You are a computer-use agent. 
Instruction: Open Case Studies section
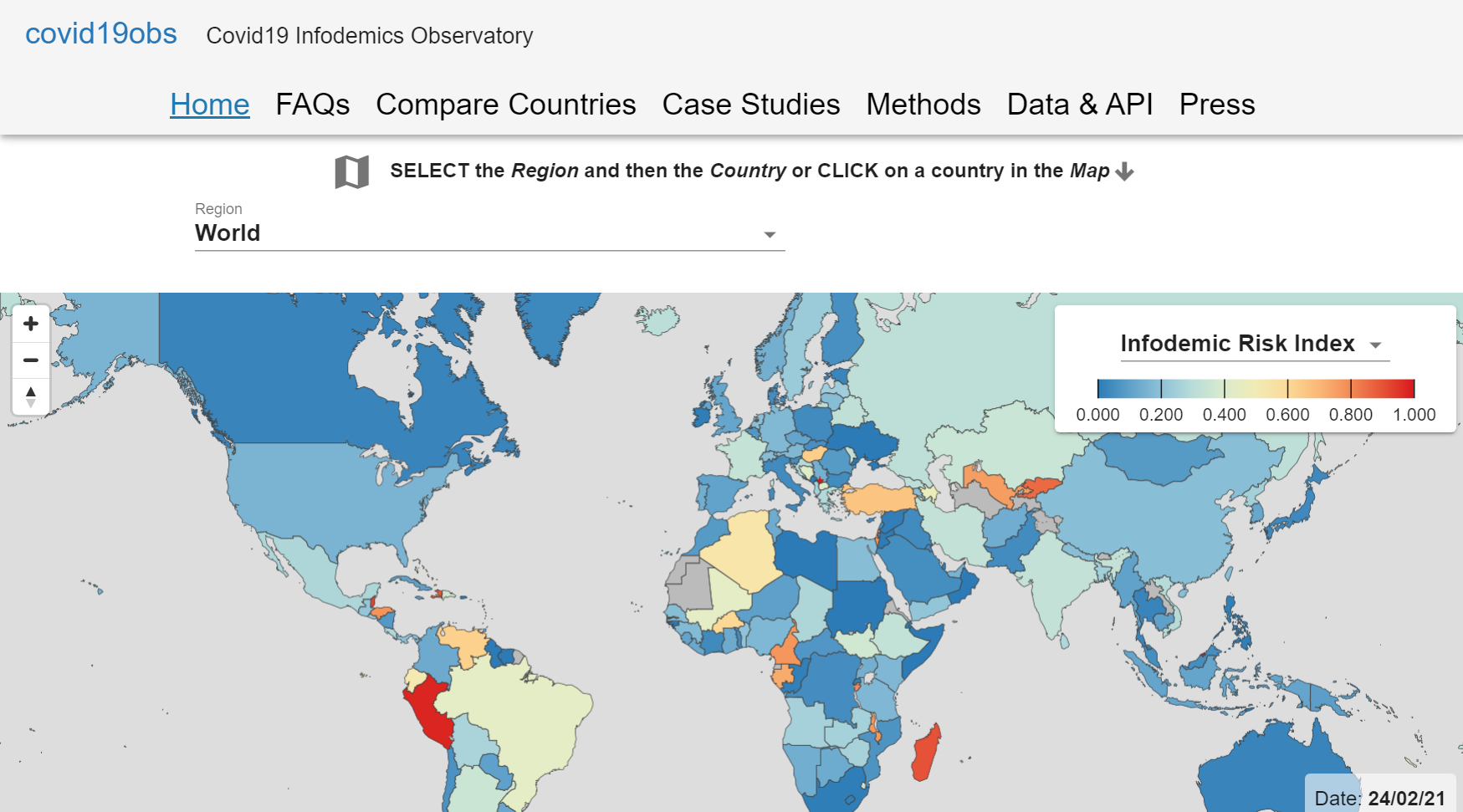click(x=750, y=105)
